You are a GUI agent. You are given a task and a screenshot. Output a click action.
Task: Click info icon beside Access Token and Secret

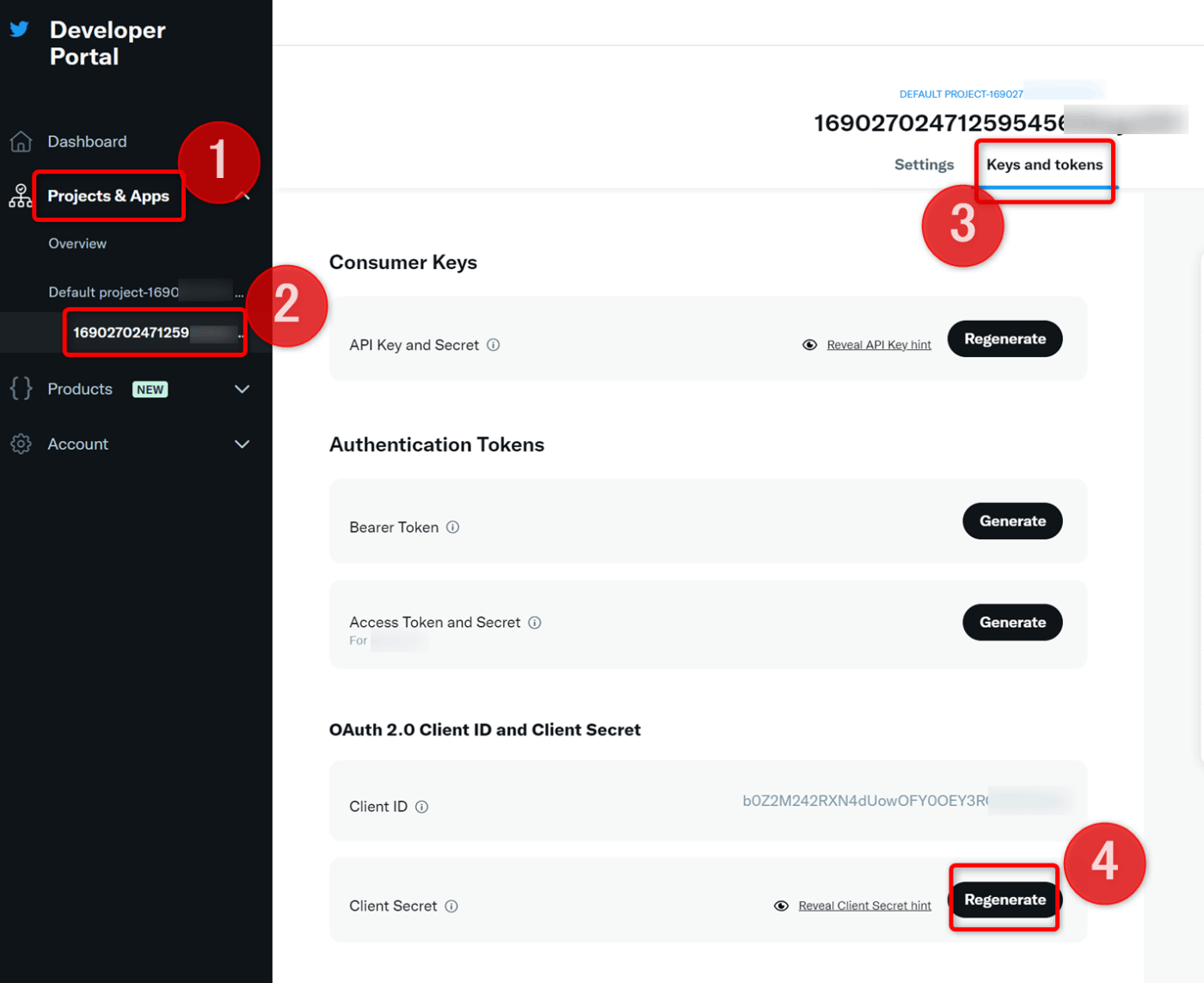[x=535, y=623]
